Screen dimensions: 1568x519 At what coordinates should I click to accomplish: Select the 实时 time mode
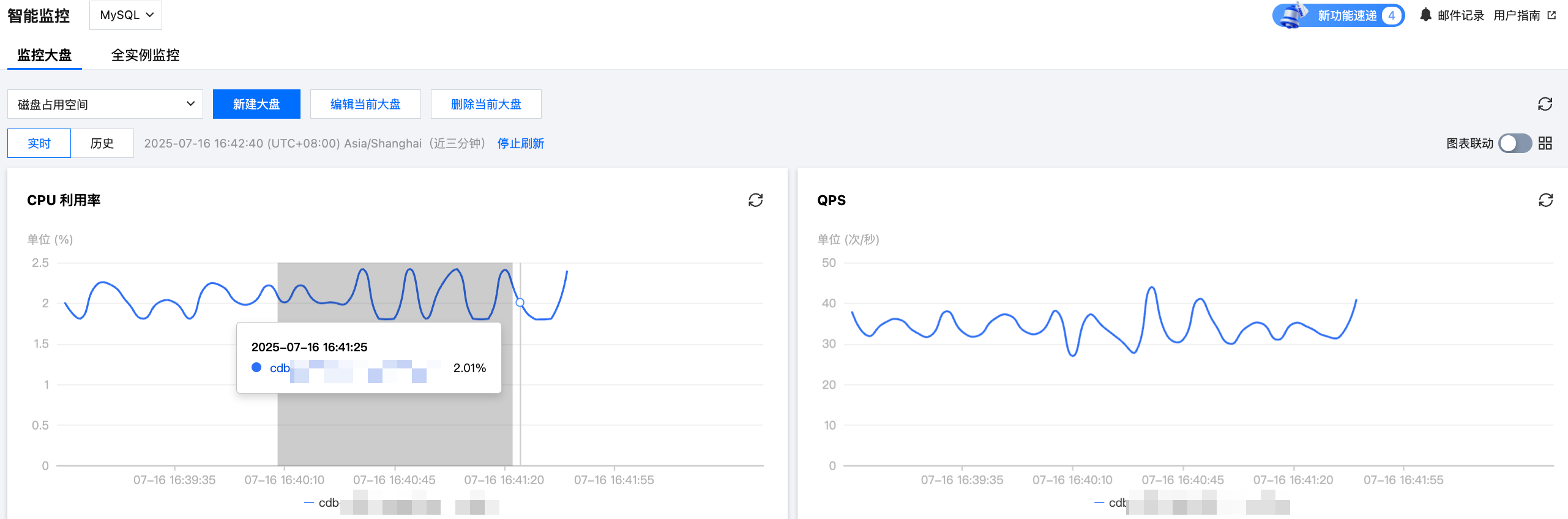coord(39,143)
